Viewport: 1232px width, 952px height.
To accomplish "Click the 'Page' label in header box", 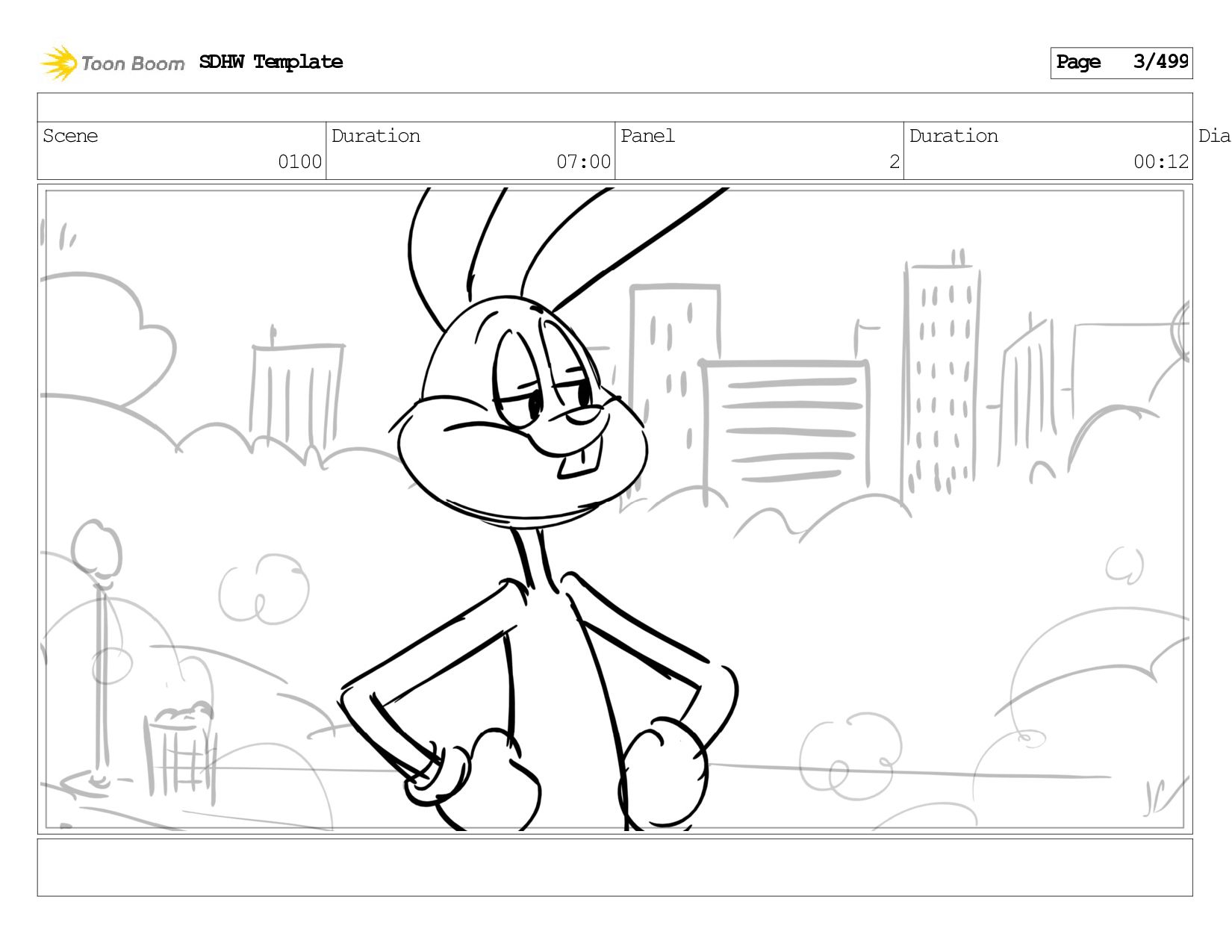I will (1078, 62).
